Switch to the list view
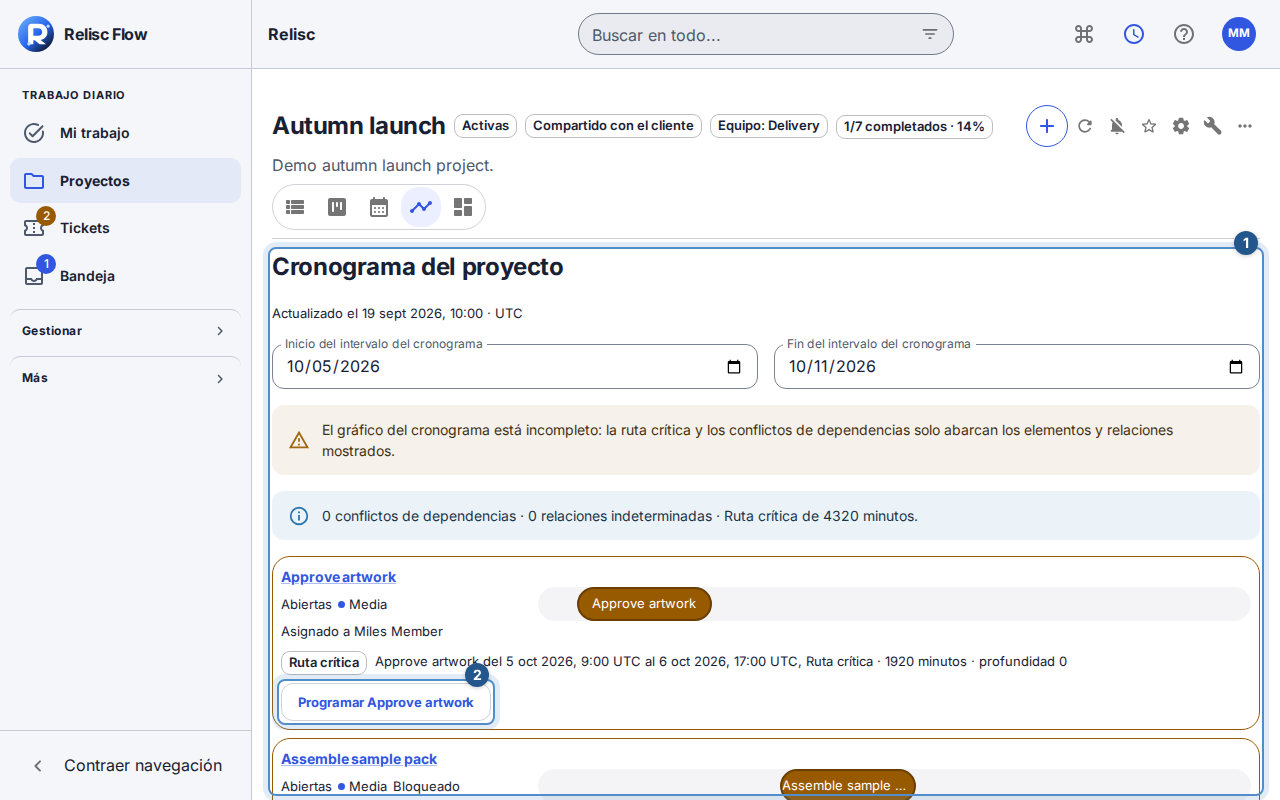Screen dimensions: 1280x800 [x=295, y=207]
